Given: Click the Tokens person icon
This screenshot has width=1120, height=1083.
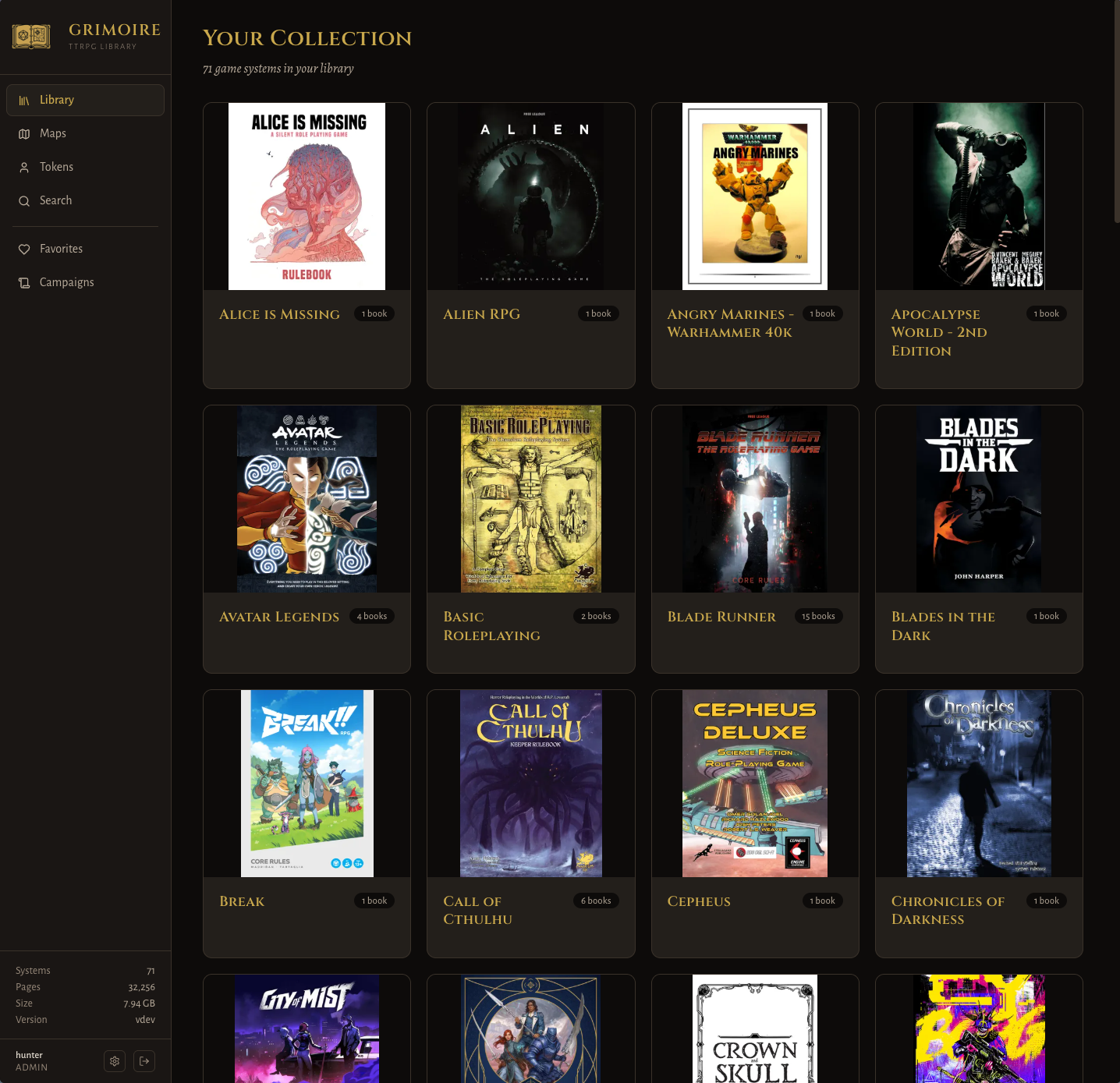Looking at the screenshot, I should (24, 168).
